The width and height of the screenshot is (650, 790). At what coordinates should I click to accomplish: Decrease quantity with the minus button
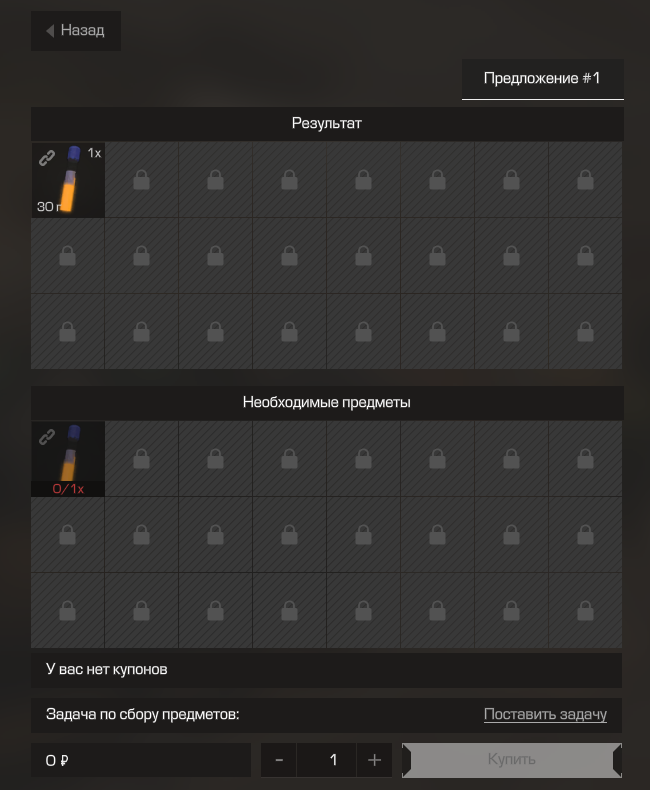click(x=279, y=760)
